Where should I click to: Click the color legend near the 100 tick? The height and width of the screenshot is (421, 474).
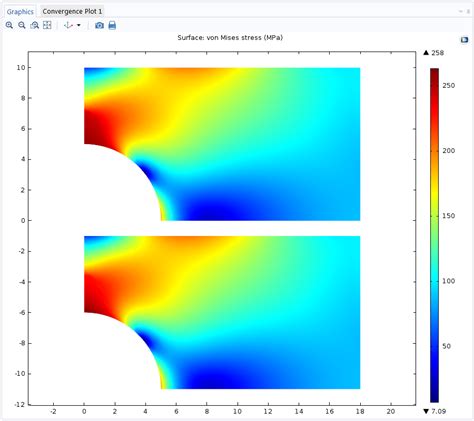pyautogui.click(x=434, y=281)
